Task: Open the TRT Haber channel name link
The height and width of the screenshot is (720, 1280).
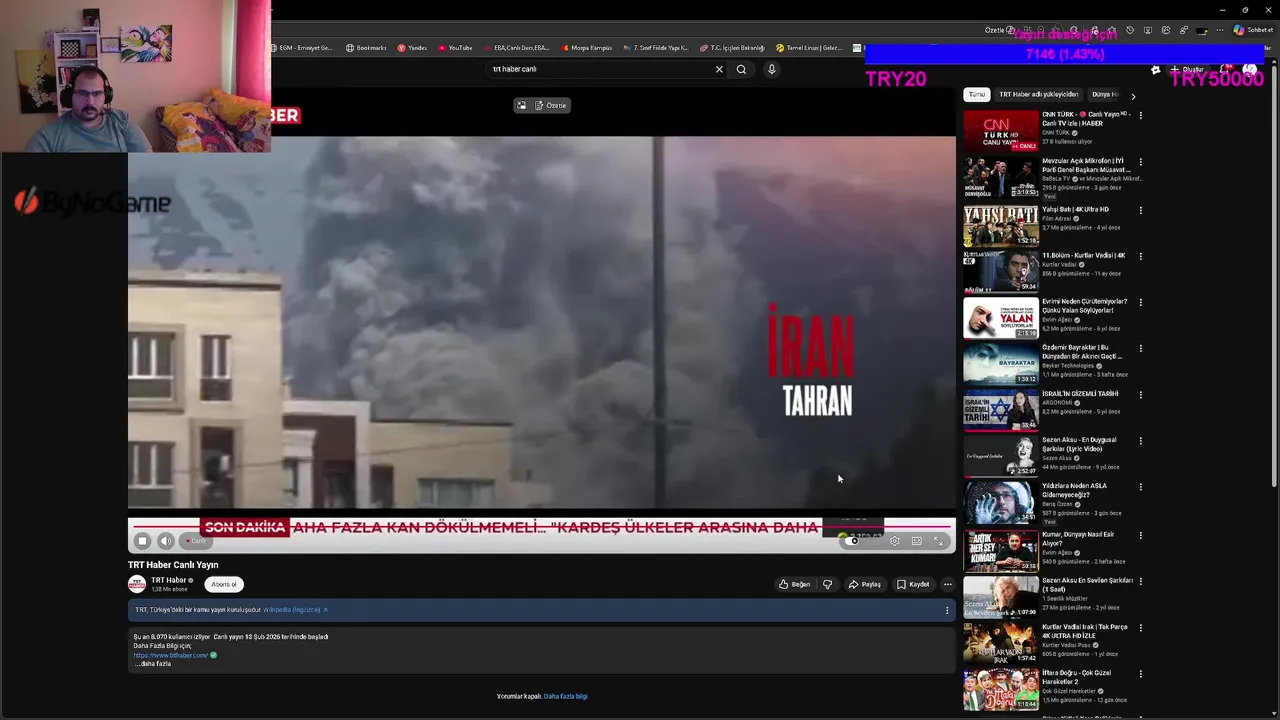Action: pyautogui.click(x=169, y=580)
